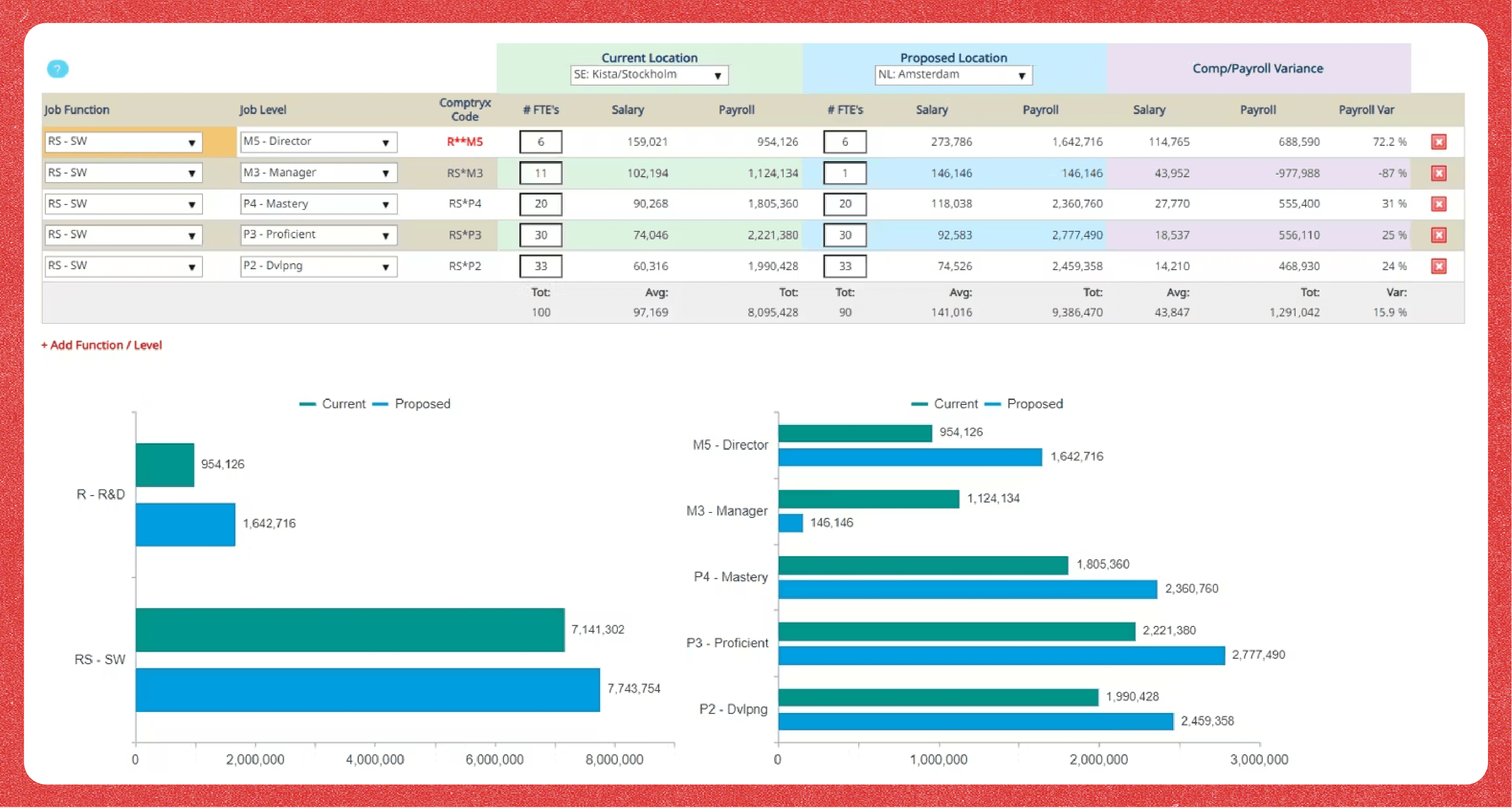Click the 72.2 % payroll variance value
Viewport: 1512px width, 808px height.
coord(1389,141)
